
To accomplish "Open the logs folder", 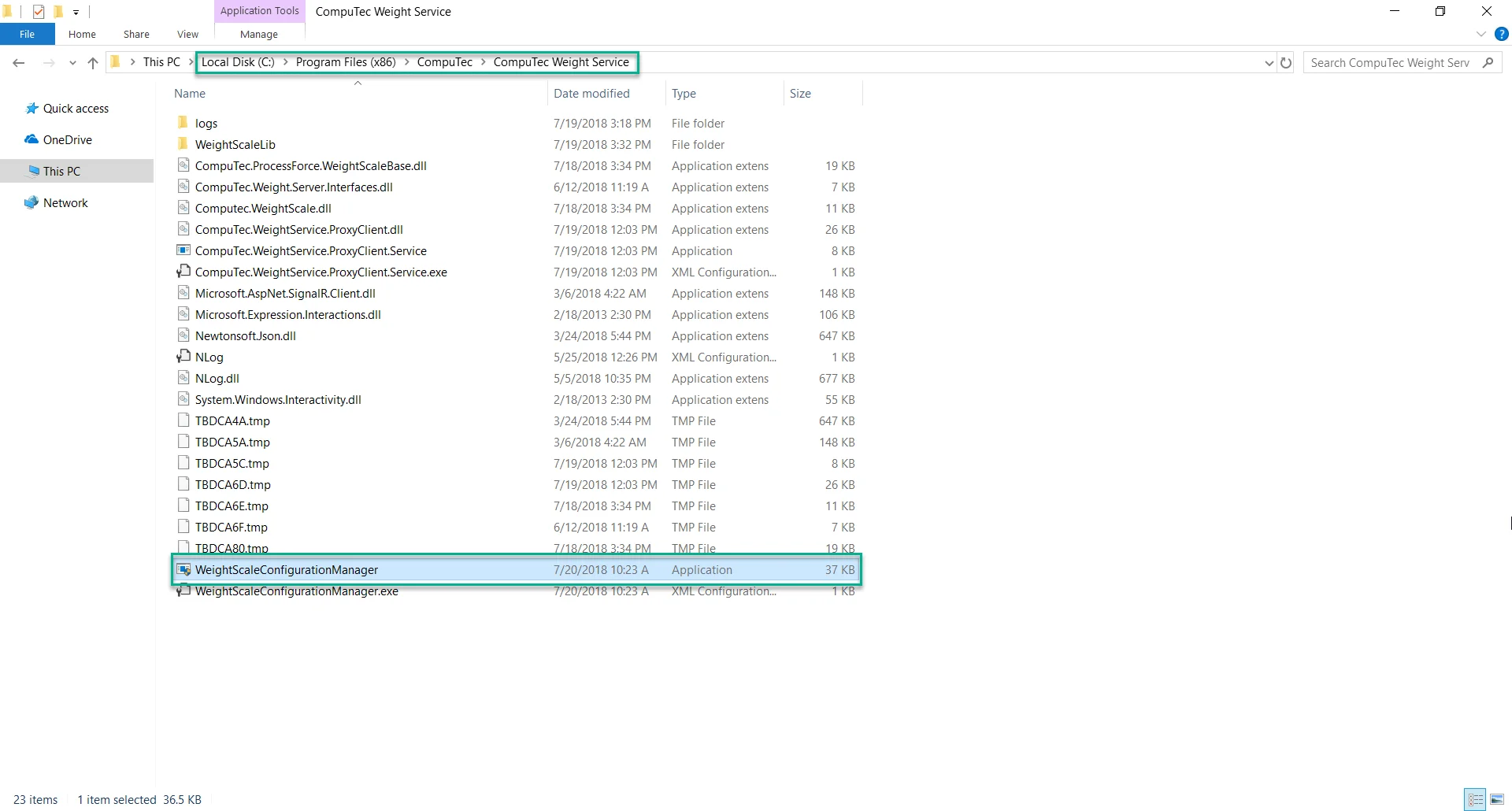I will (x=206, y=123).
